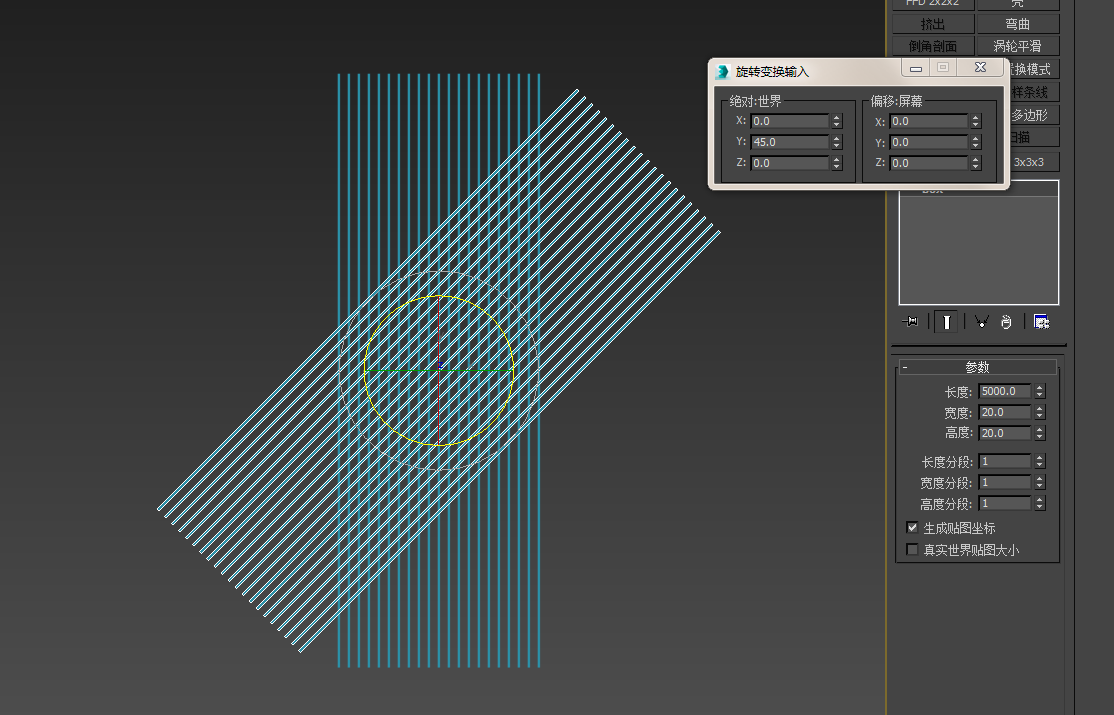Click the absolute world Z rotation field
The image size is (1114, 715).
[789, 163]
